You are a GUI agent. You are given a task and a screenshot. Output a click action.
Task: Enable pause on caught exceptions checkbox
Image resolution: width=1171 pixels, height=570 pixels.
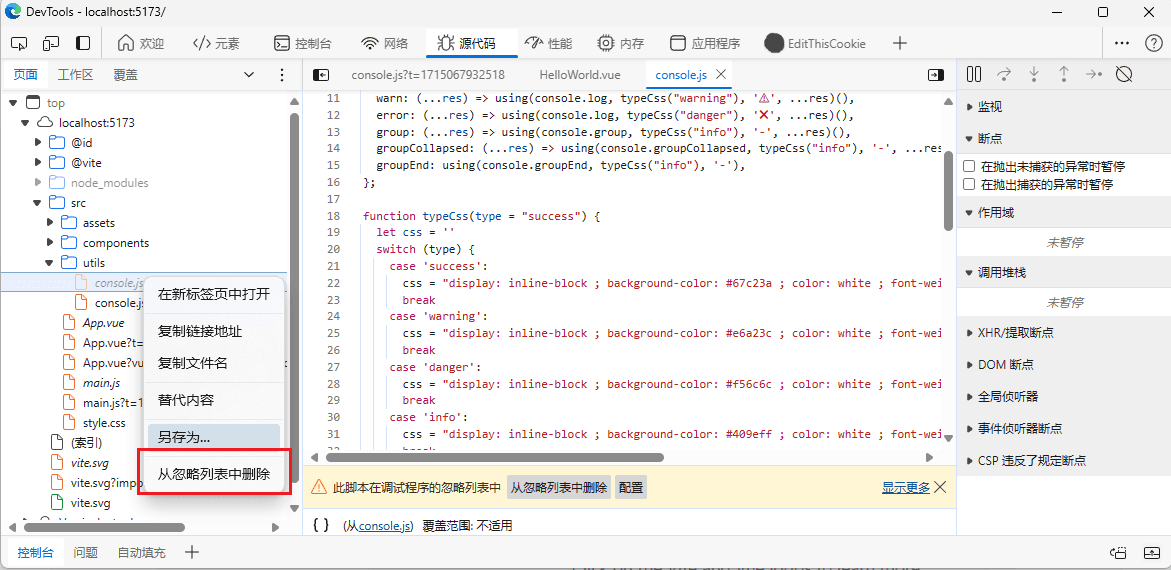click(x=969, y=184)
